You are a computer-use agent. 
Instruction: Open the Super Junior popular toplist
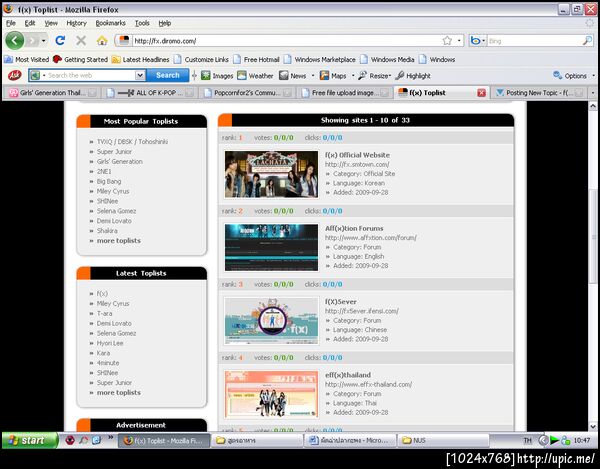point(114,151)
